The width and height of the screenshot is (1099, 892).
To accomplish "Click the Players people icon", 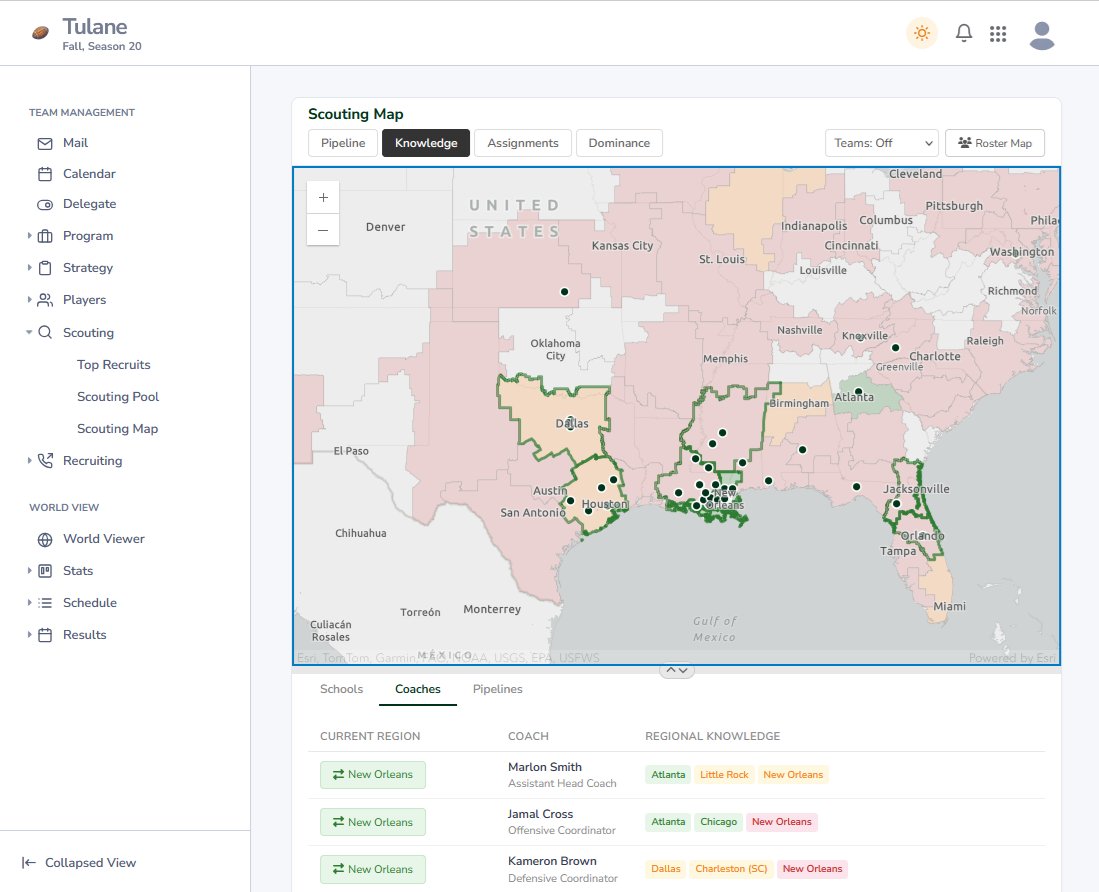I will pyautogui.click(x=45, y=300).
